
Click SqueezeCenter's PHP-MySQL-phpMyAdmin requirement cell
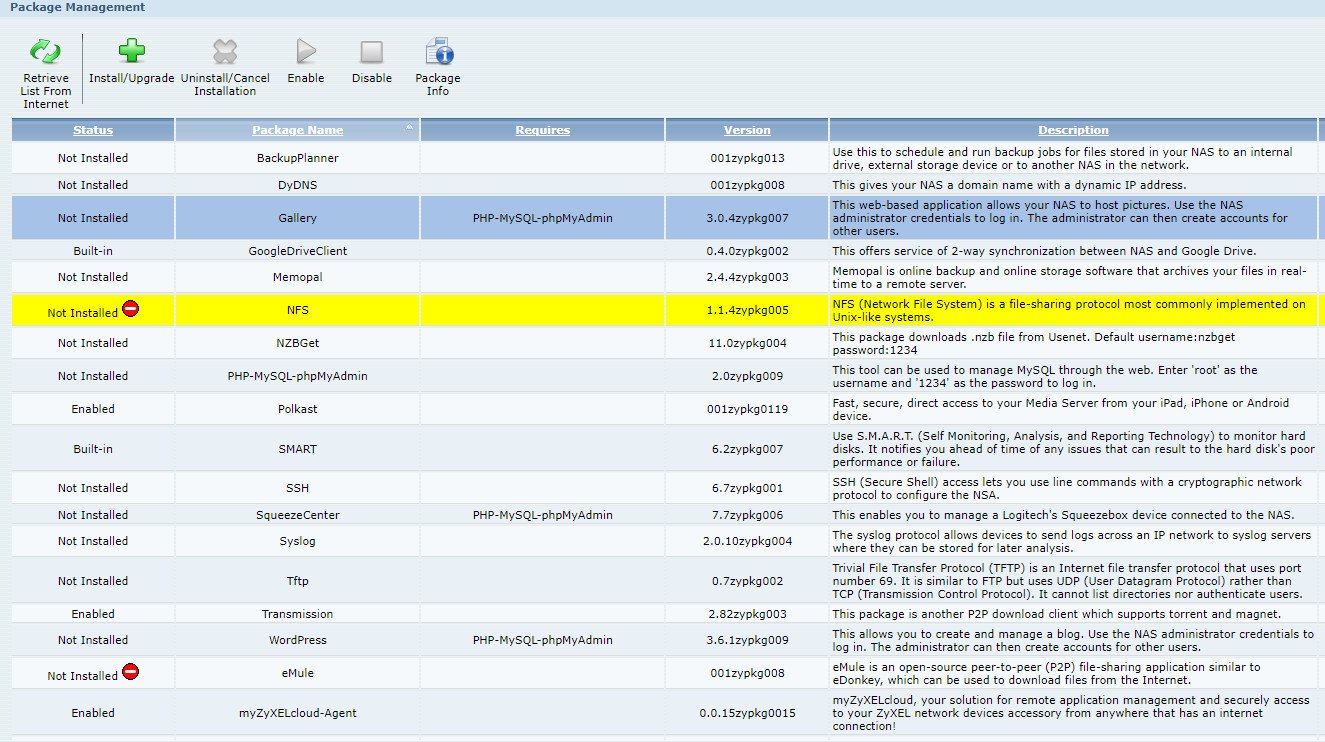click(542, 515)
